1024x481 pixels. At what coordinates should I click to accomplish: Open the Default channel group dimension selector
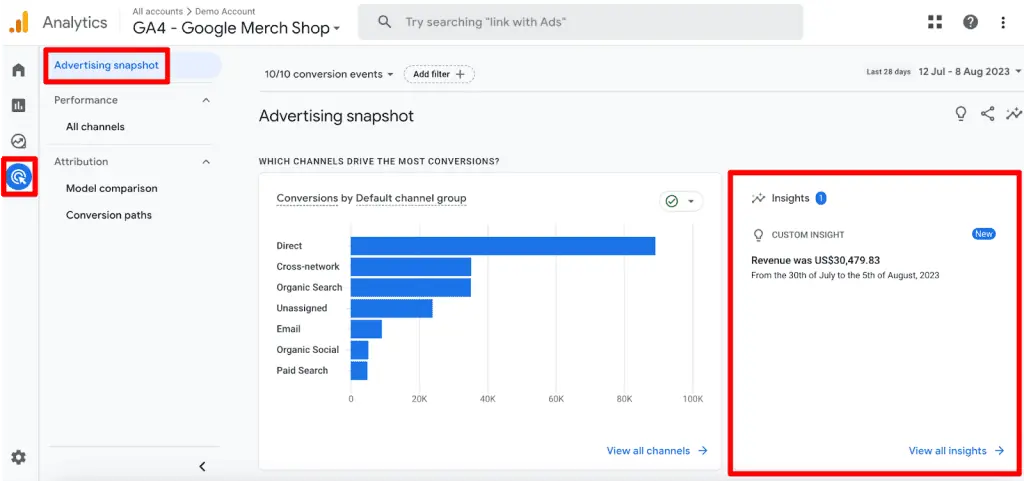click(x=411, y=198)
